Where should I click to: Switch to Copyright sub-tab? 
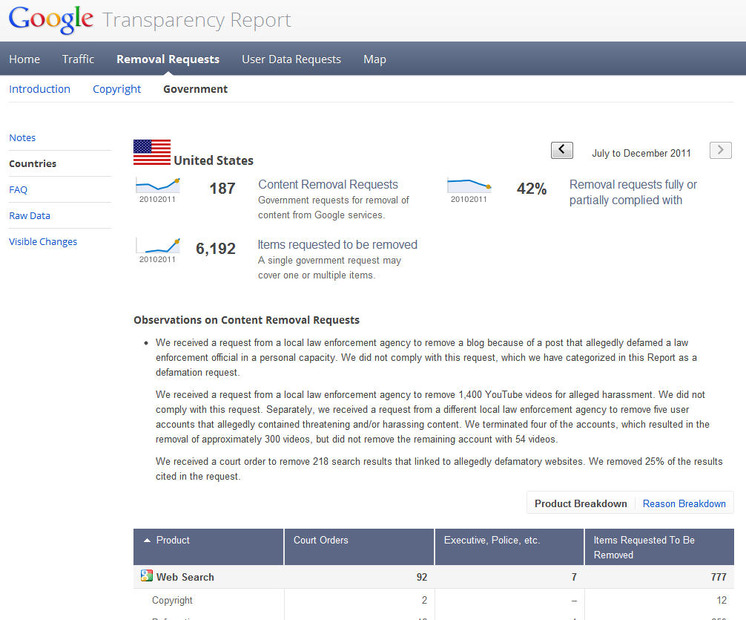(117, 89)
